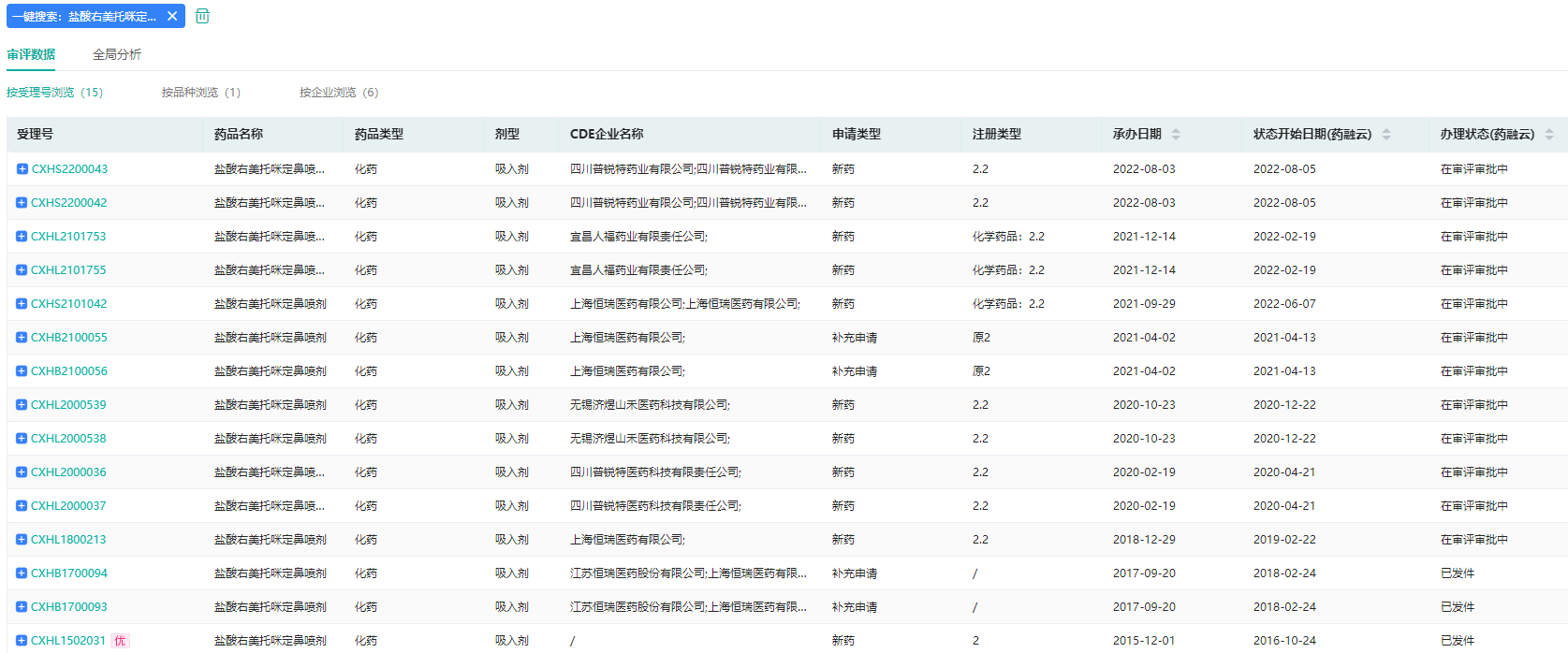Switch to 按品种浏览 (1) view
Viewport: 1568px width, 653px height.
(x=200, y=93)
